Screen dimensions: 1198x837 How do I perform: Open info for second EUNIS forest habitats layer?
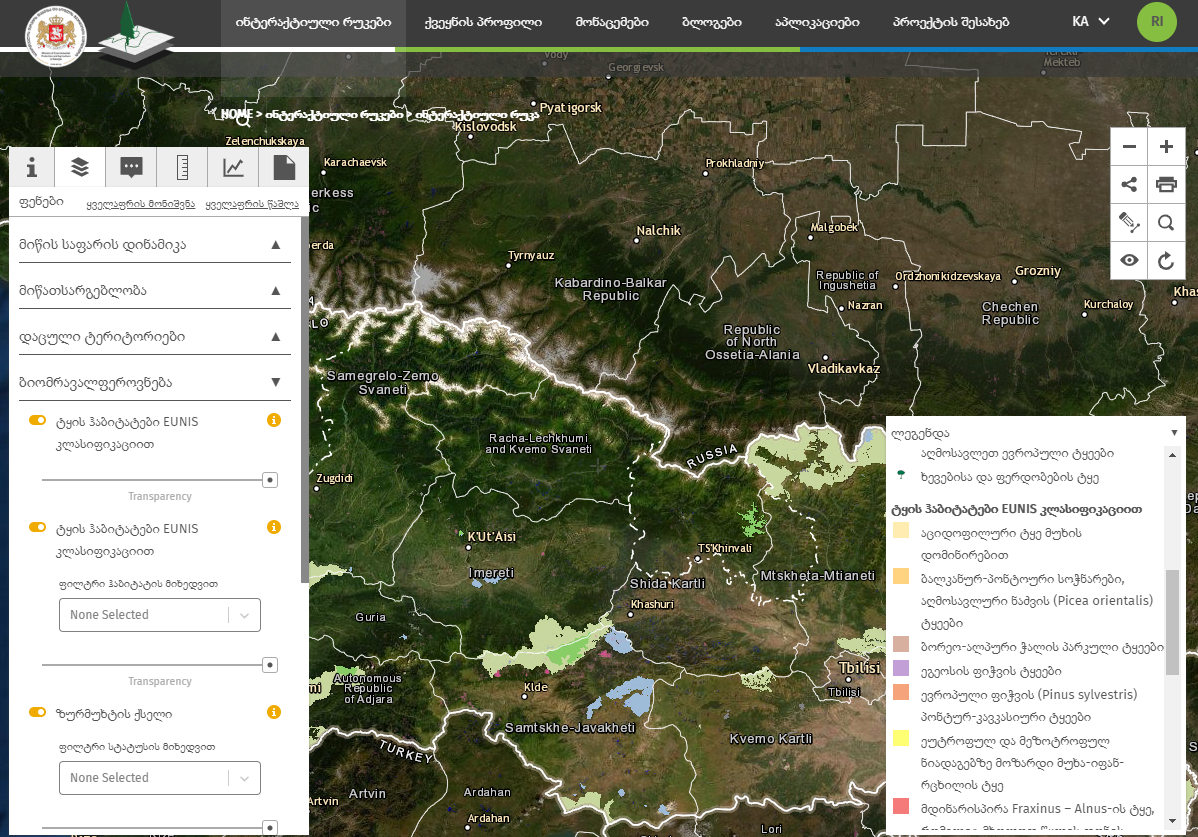click(x=274, y=527)
